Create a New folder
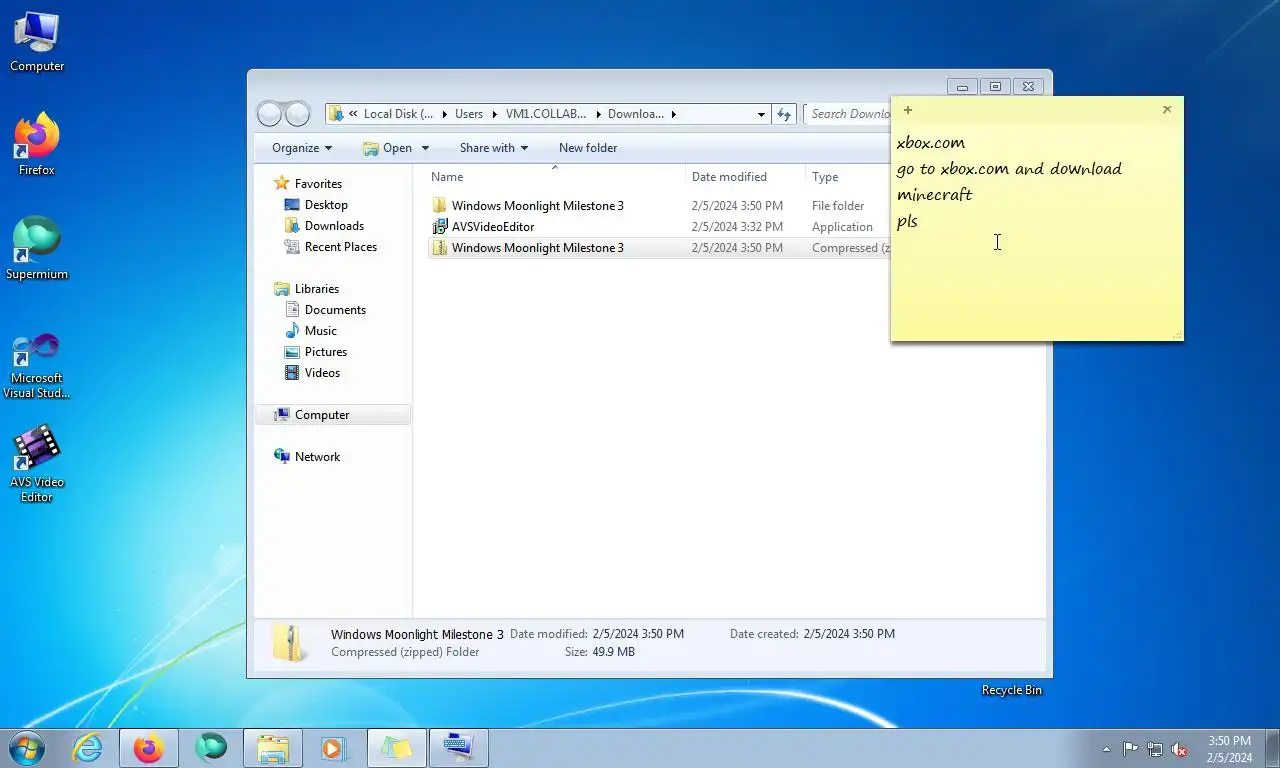Screen dimensions: 1280x768 588,148
